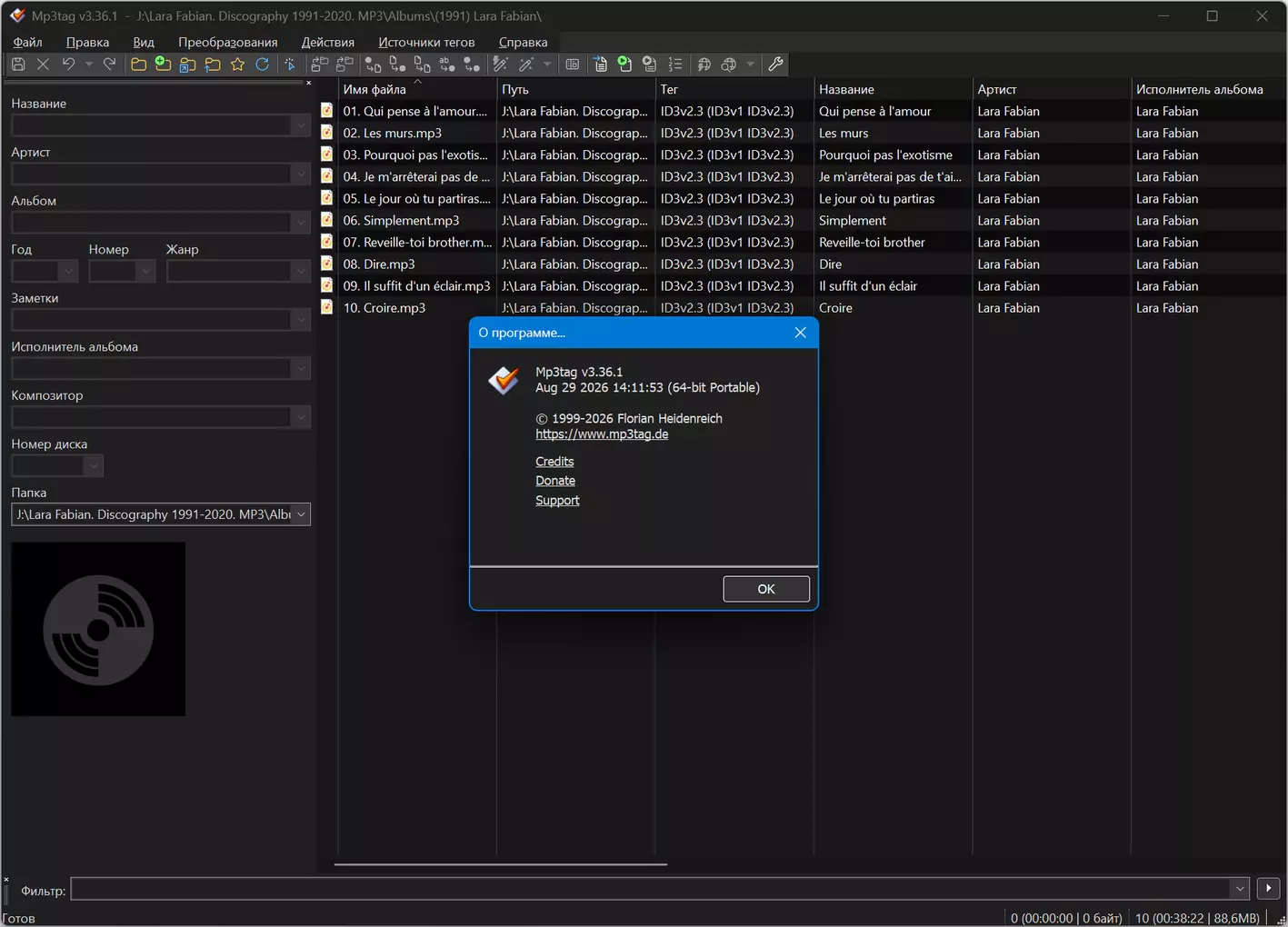Click the Quick Actions magic wand icon

[525, 65]
